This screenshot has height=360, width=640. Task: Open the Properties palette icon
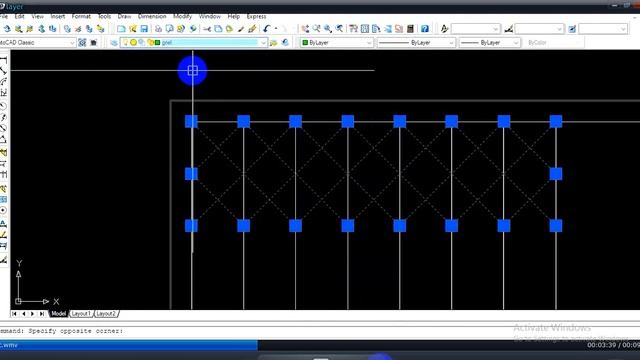coord(353,29)
